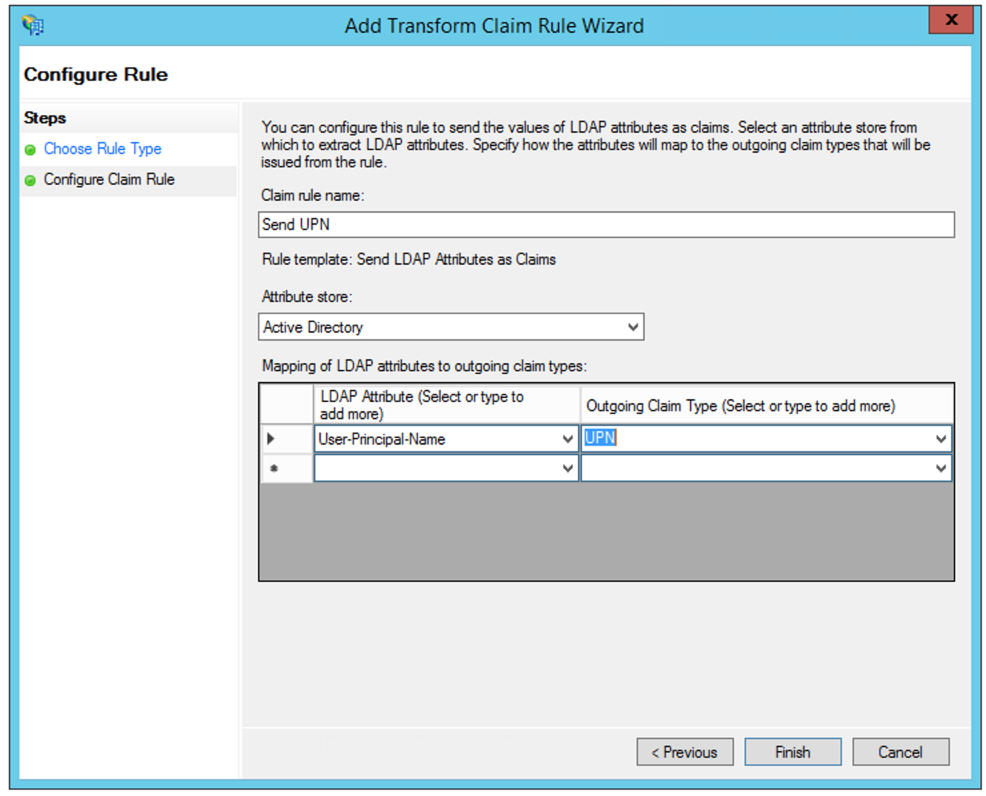The image size is (986, 796).
Task: Click the Outgoing Claim Type column header
Action: [x=765, y=405]
